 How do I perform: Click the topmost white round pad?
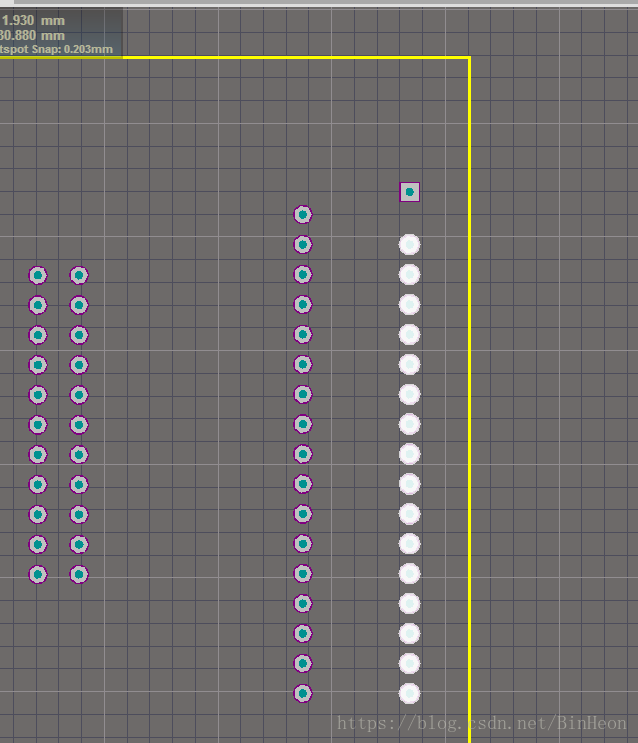pos(409,245)
